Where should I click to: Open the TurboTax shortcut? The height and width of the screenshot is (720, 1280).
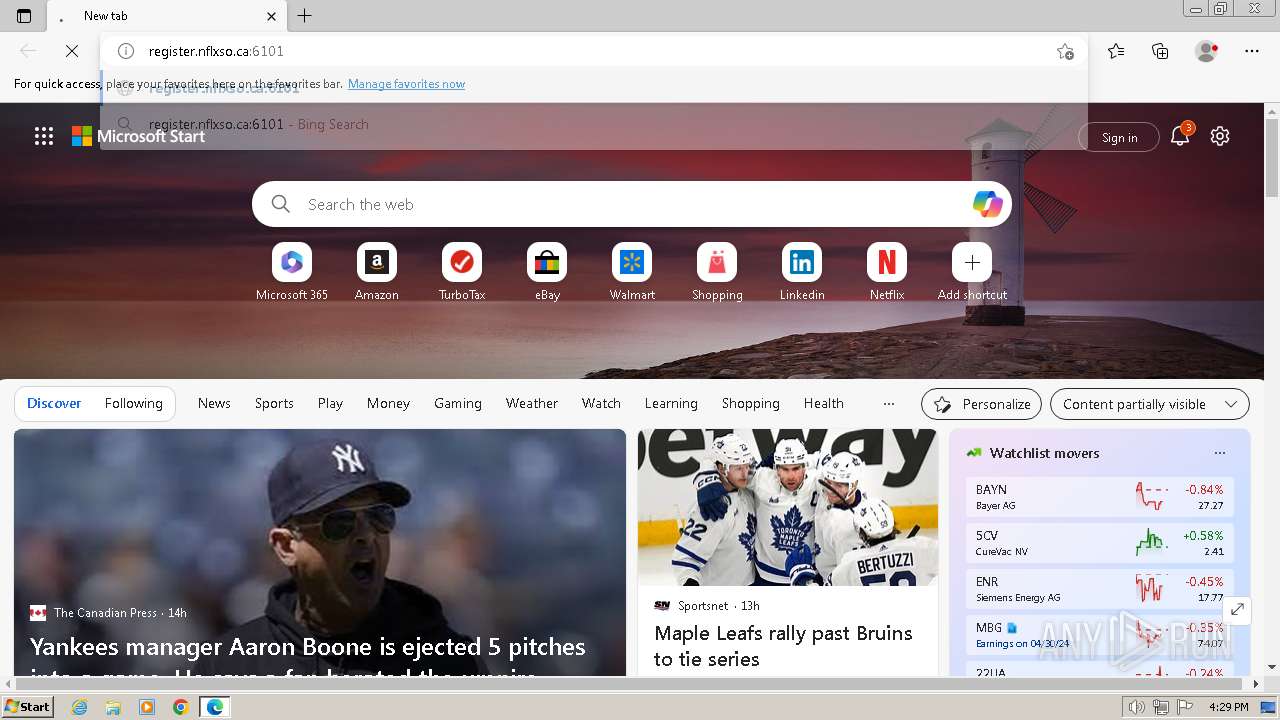(462, 272)
